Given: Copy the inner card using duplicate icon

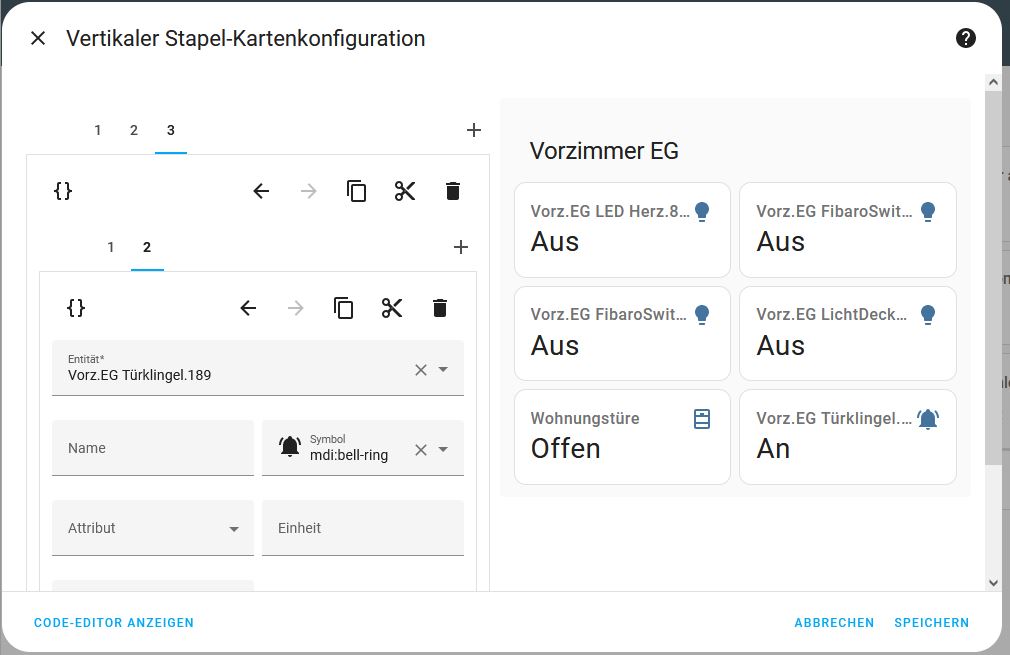Looking at the screenshot, I should tap(344, 308).
